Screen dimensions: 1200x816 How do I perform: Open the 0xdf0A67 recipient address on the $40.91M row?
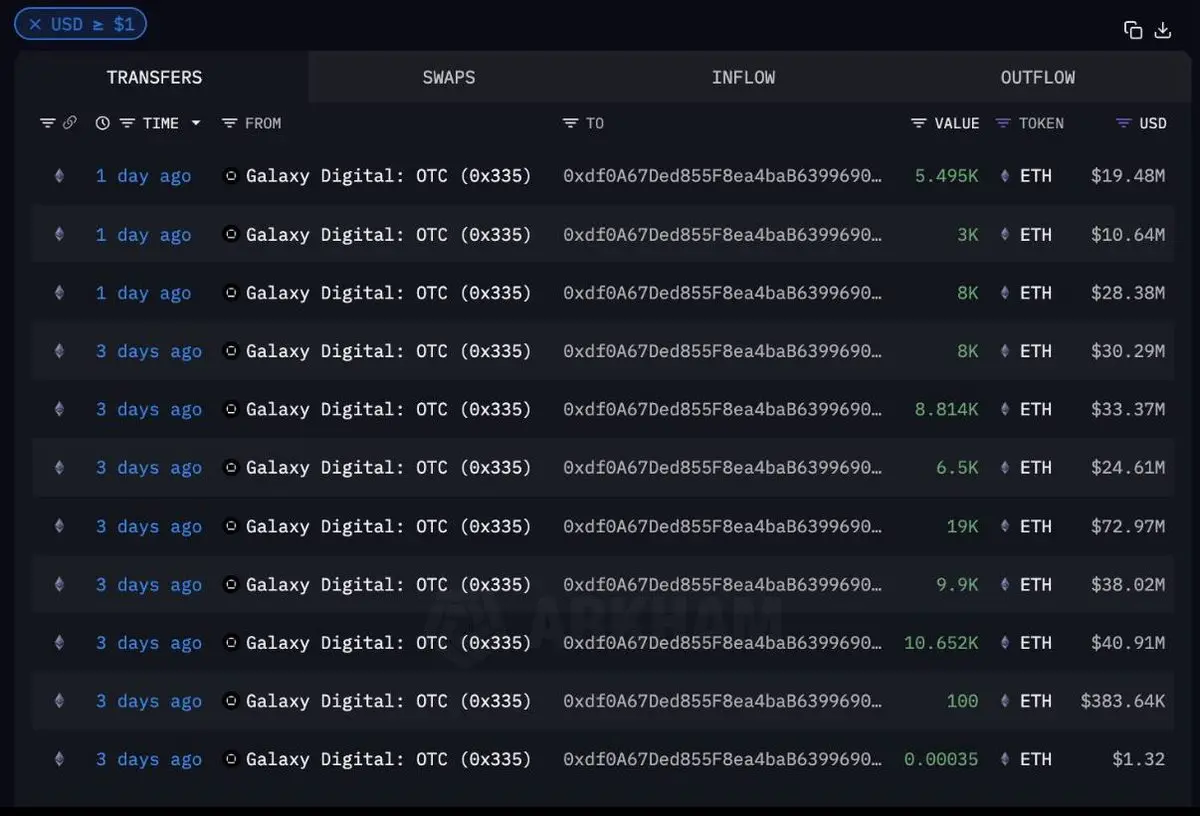tap(723, 643)
